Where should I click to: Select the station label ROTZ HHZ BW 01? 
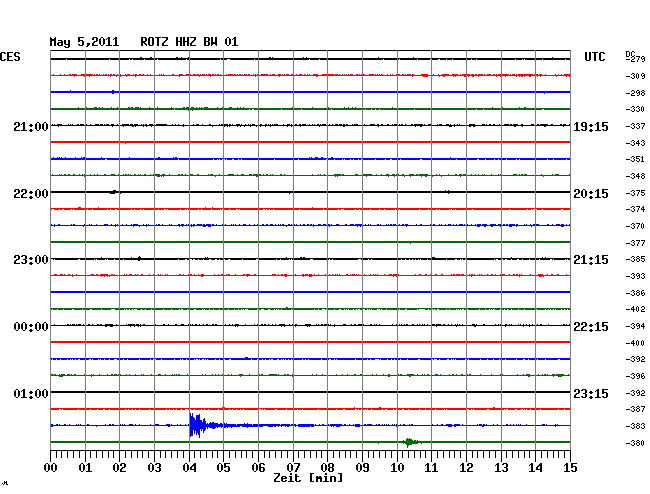[189, 42]
